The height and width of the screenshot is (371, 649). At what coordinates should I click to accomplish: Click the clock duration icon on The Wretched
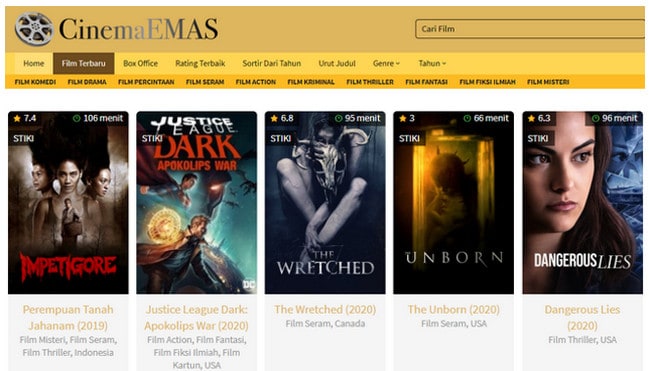click(339, 118)
